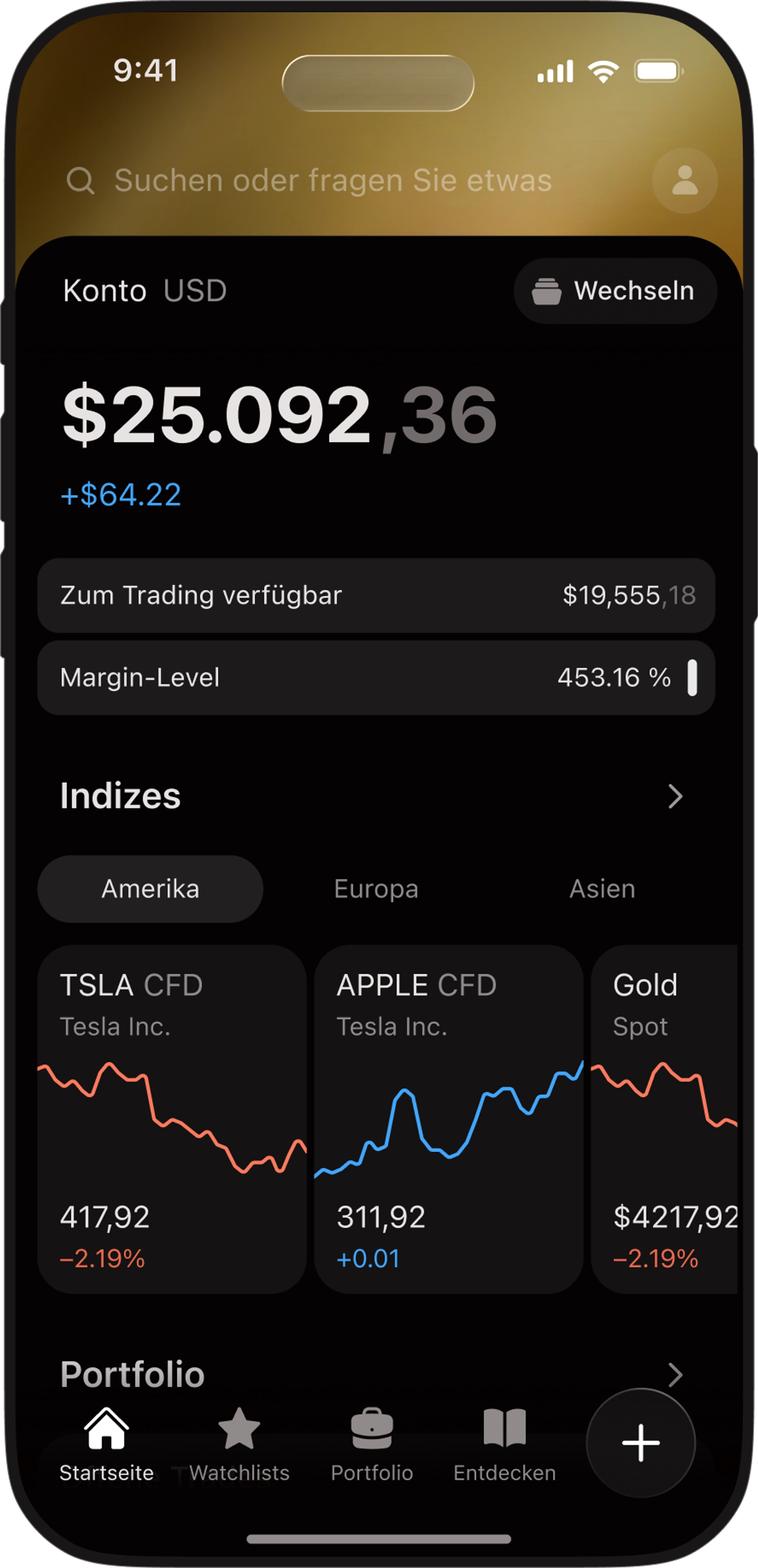
Task: Expand the Portfolio section chevron
Action: [675, 1374]
